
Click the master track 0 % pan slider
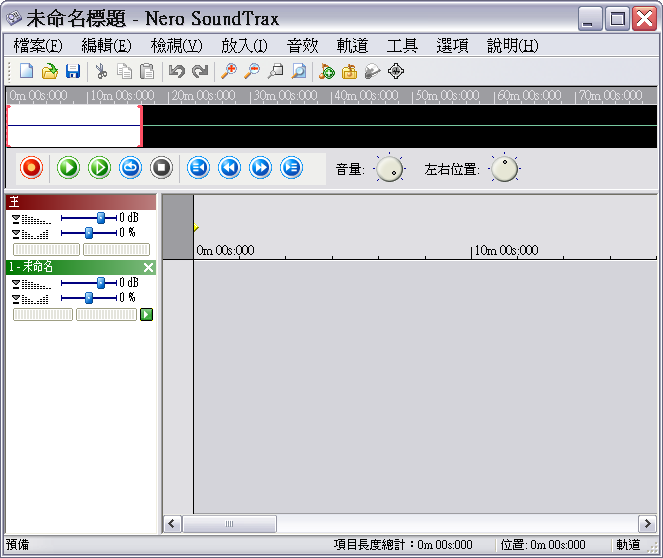pyautogui.click(x=89, y=232)
